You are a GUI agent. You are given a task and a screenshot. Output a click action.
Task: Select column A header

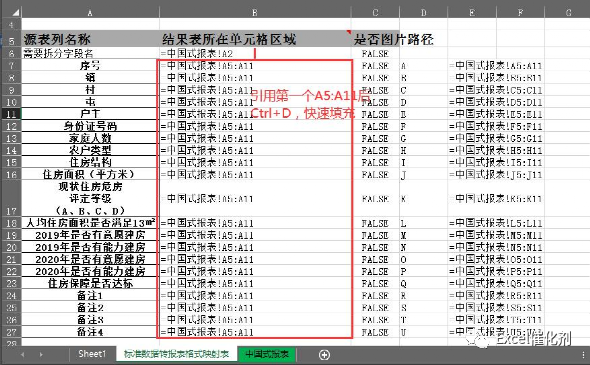90,13
